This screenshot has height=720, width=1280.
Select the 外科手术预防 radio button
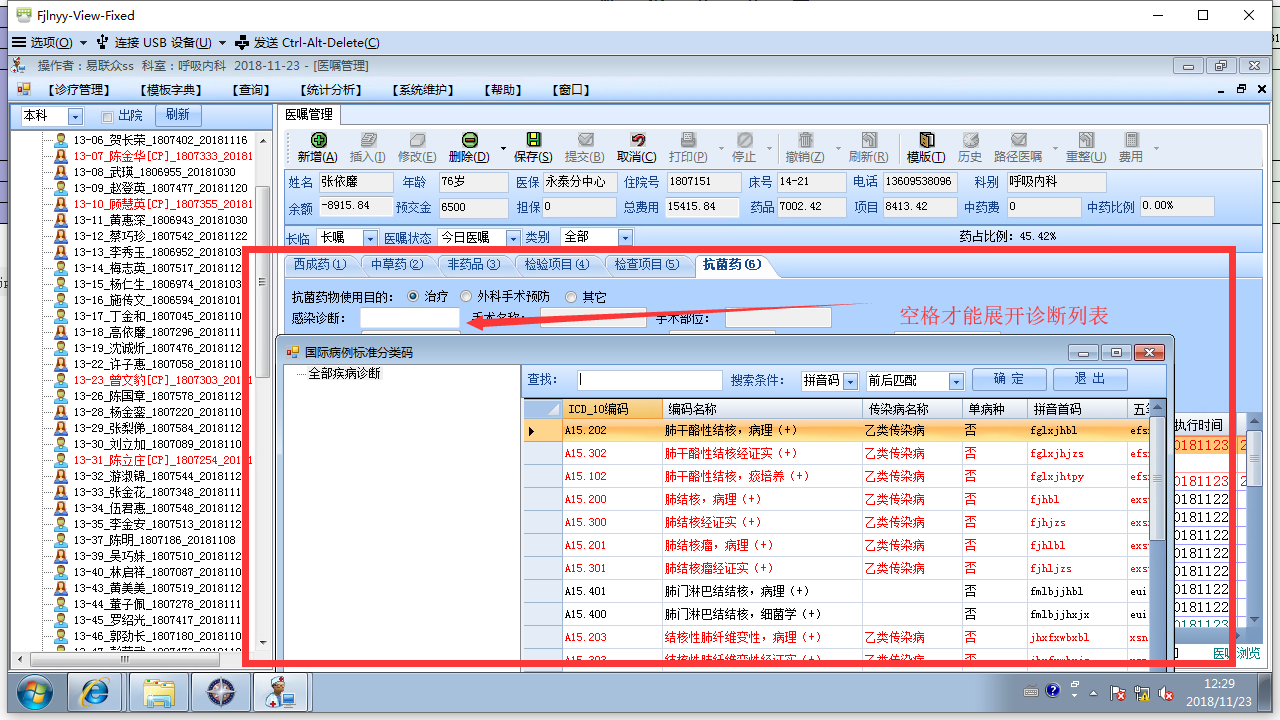(466, 297)
